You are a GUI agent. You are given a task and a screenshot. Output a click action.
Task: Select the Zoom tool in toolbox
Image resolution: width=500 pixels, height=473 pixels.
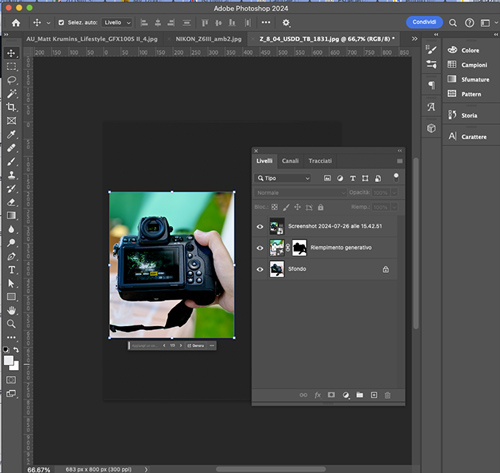pos(11,324)
